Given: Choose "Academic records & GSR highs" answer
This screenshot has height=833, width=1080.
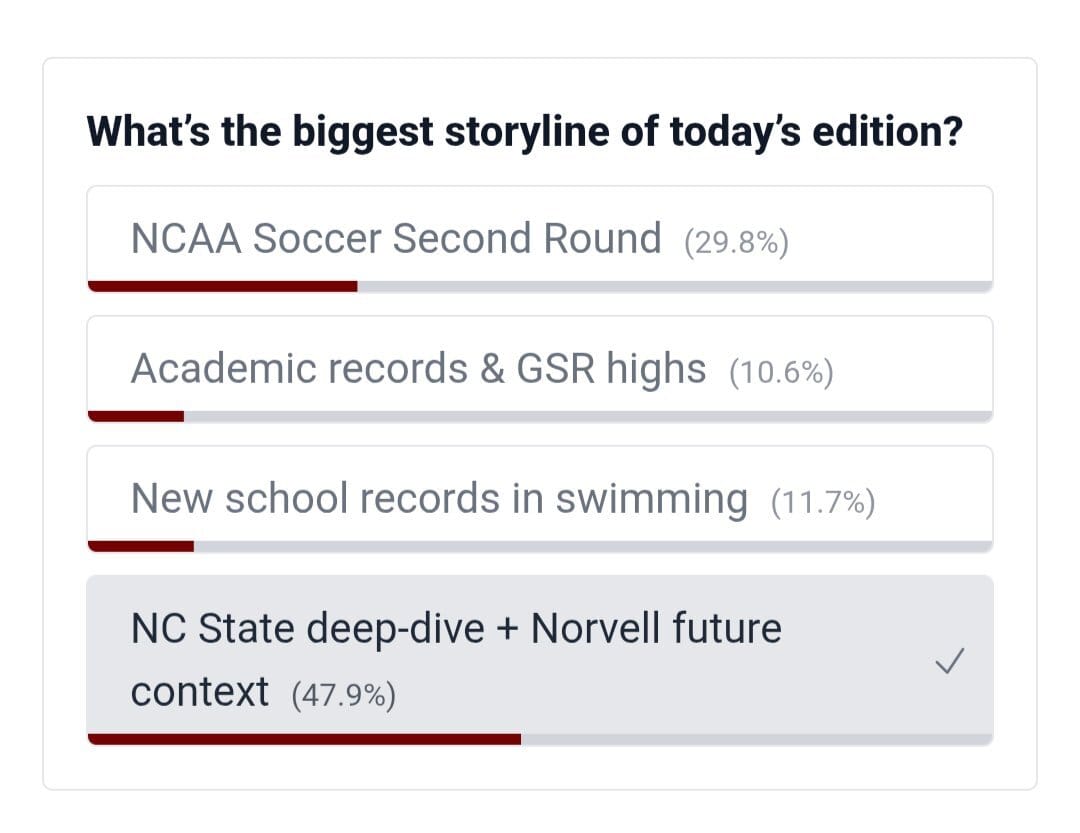Looking at the screenshot, I should pyautogui.click(x=418, y=369).
